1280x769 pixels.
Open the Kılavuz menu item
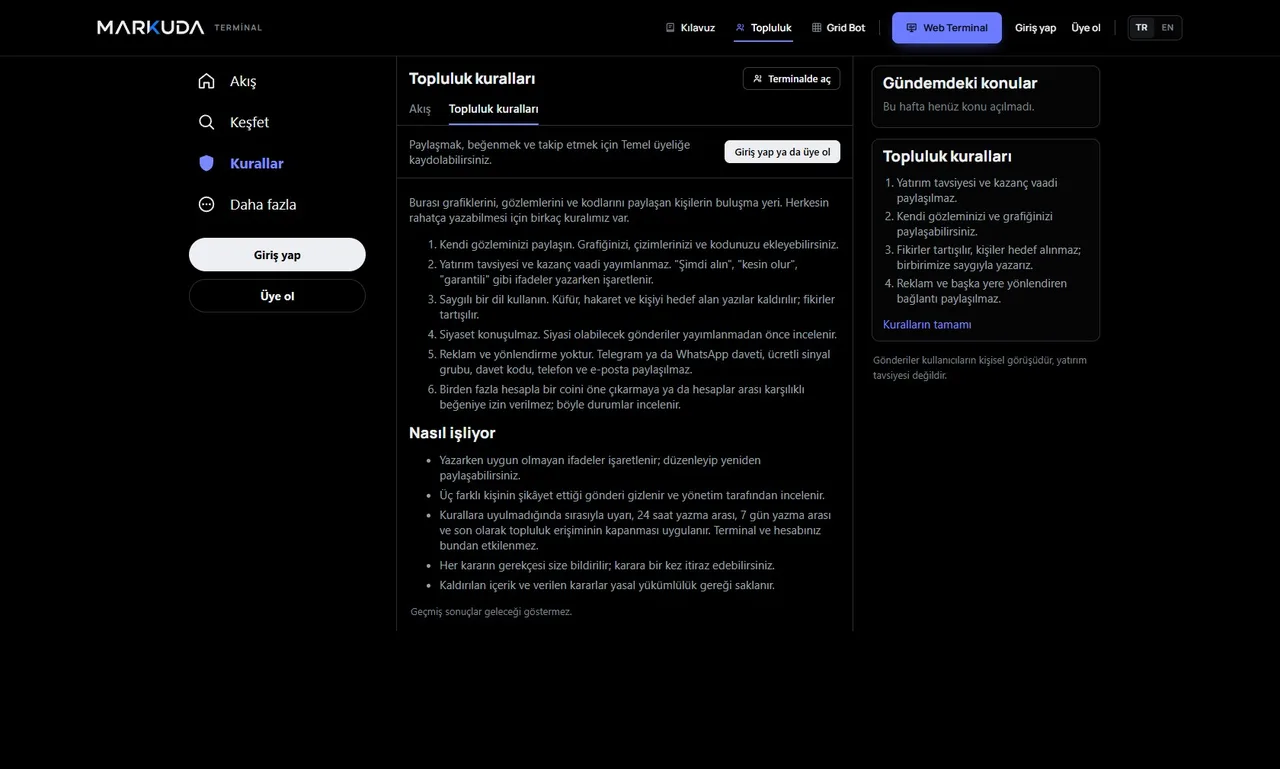point(690,27)
